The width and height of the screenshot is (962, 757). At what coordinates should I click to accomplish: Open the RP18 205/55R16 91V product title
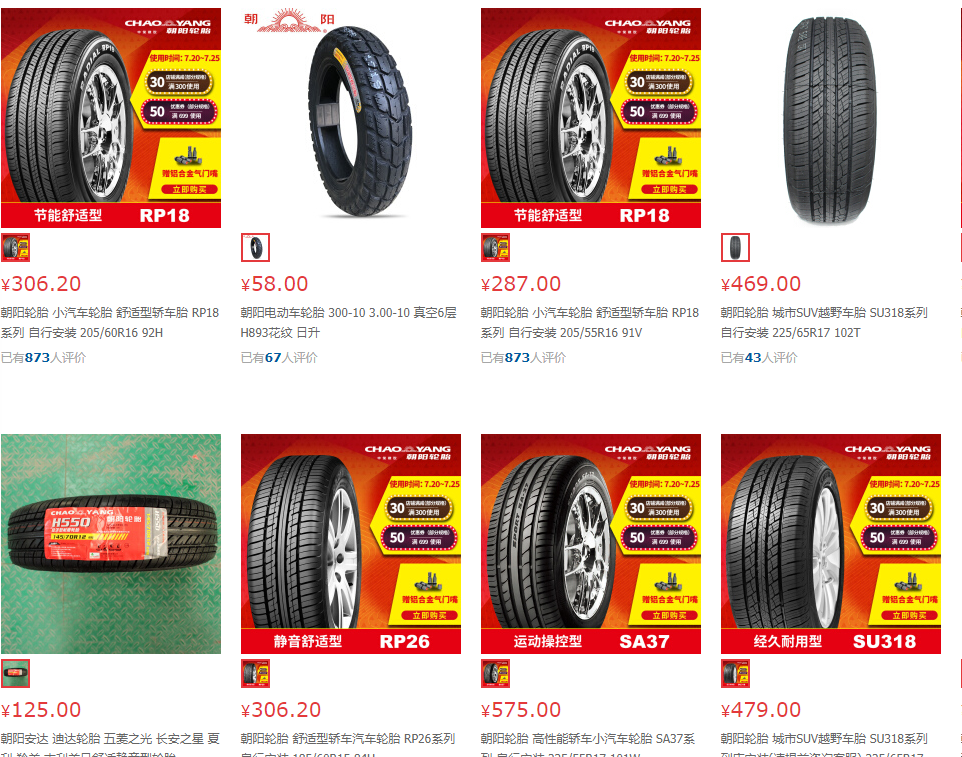(x=590, y=323)
